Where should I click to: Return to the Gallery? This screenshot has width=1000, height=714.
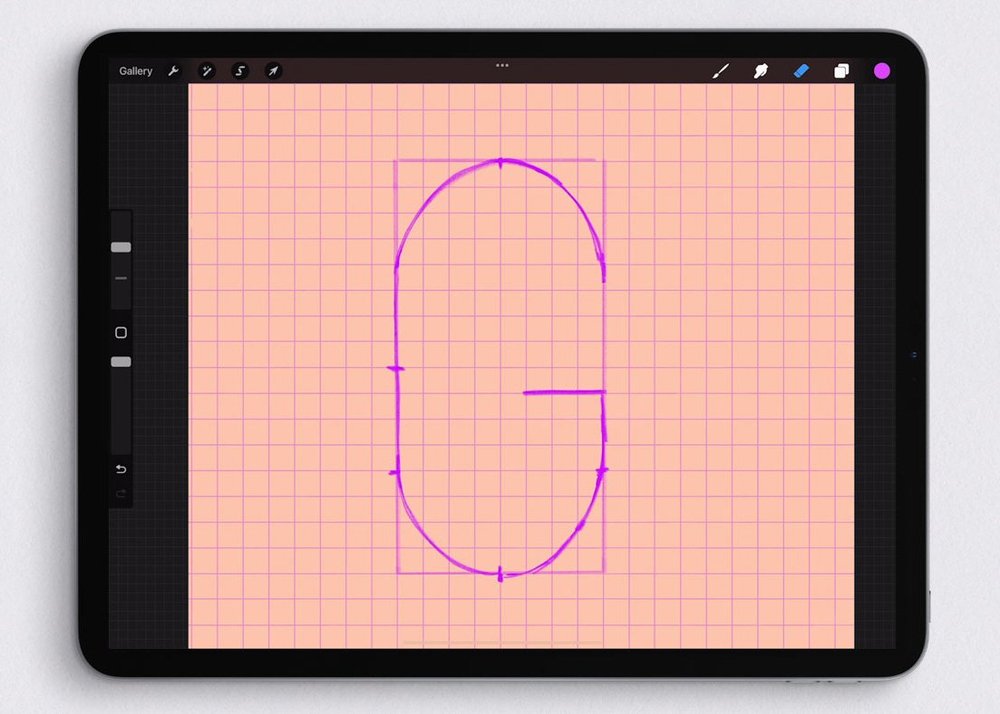pyautogui.click(x=134, y=71)
